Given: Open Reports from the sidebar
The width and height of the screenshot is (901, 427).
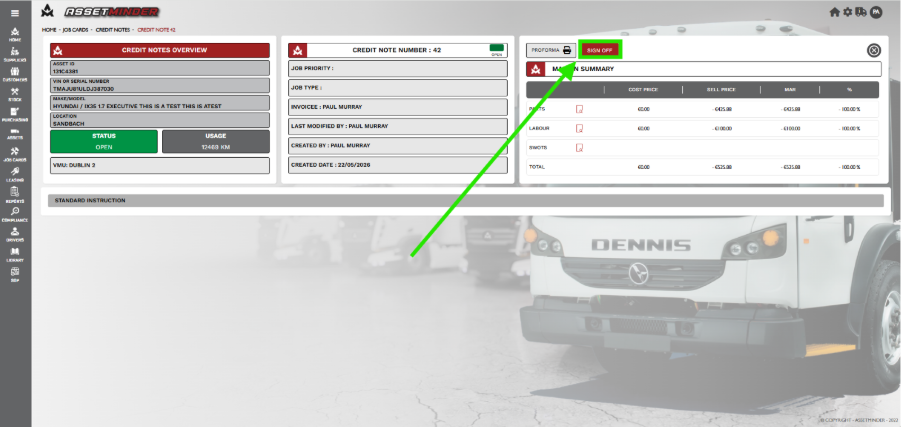Looking at the screenshot, I should point(15,195).
